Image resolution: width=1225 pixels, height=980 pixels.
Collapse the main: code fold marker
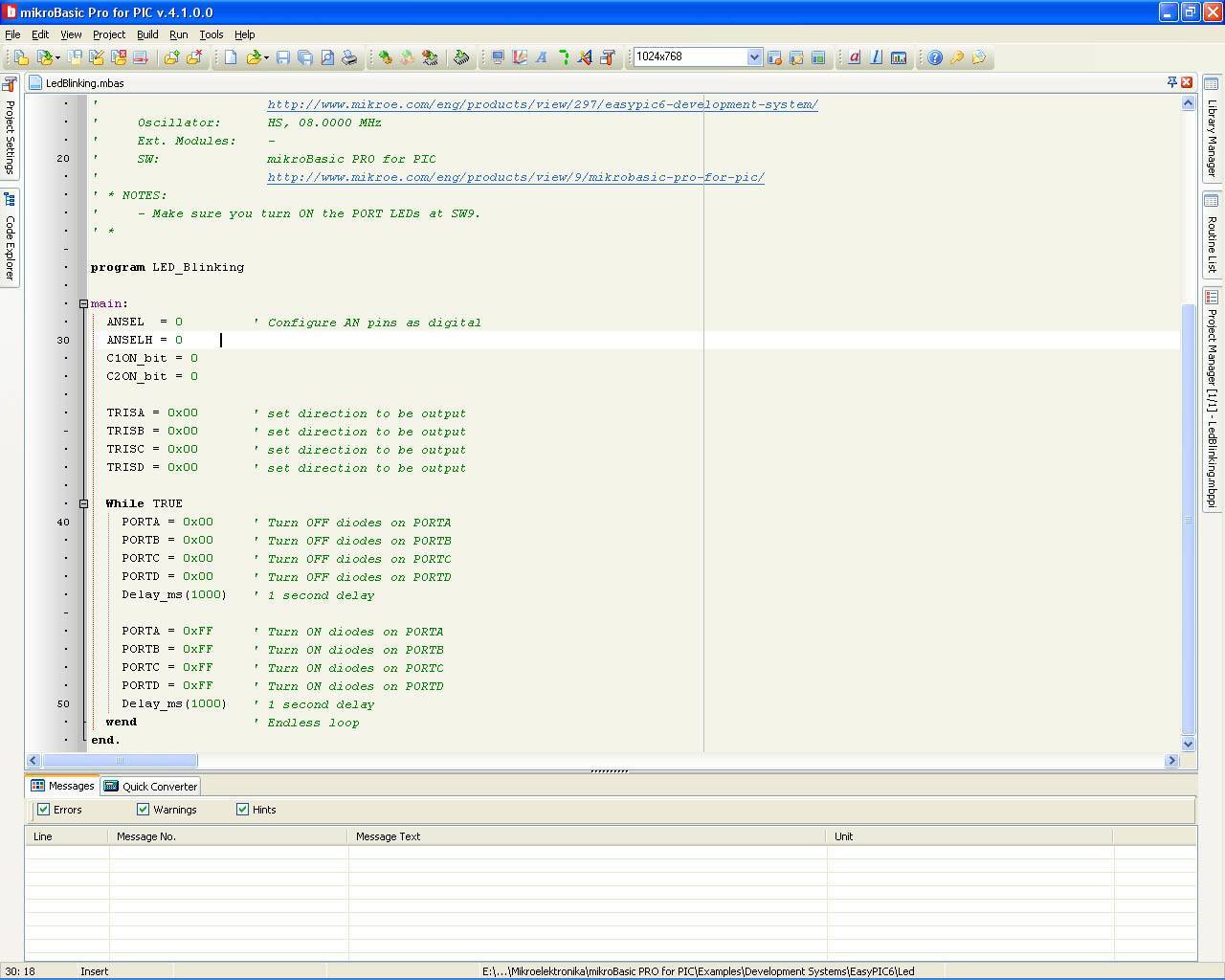[x=83, y=303]
